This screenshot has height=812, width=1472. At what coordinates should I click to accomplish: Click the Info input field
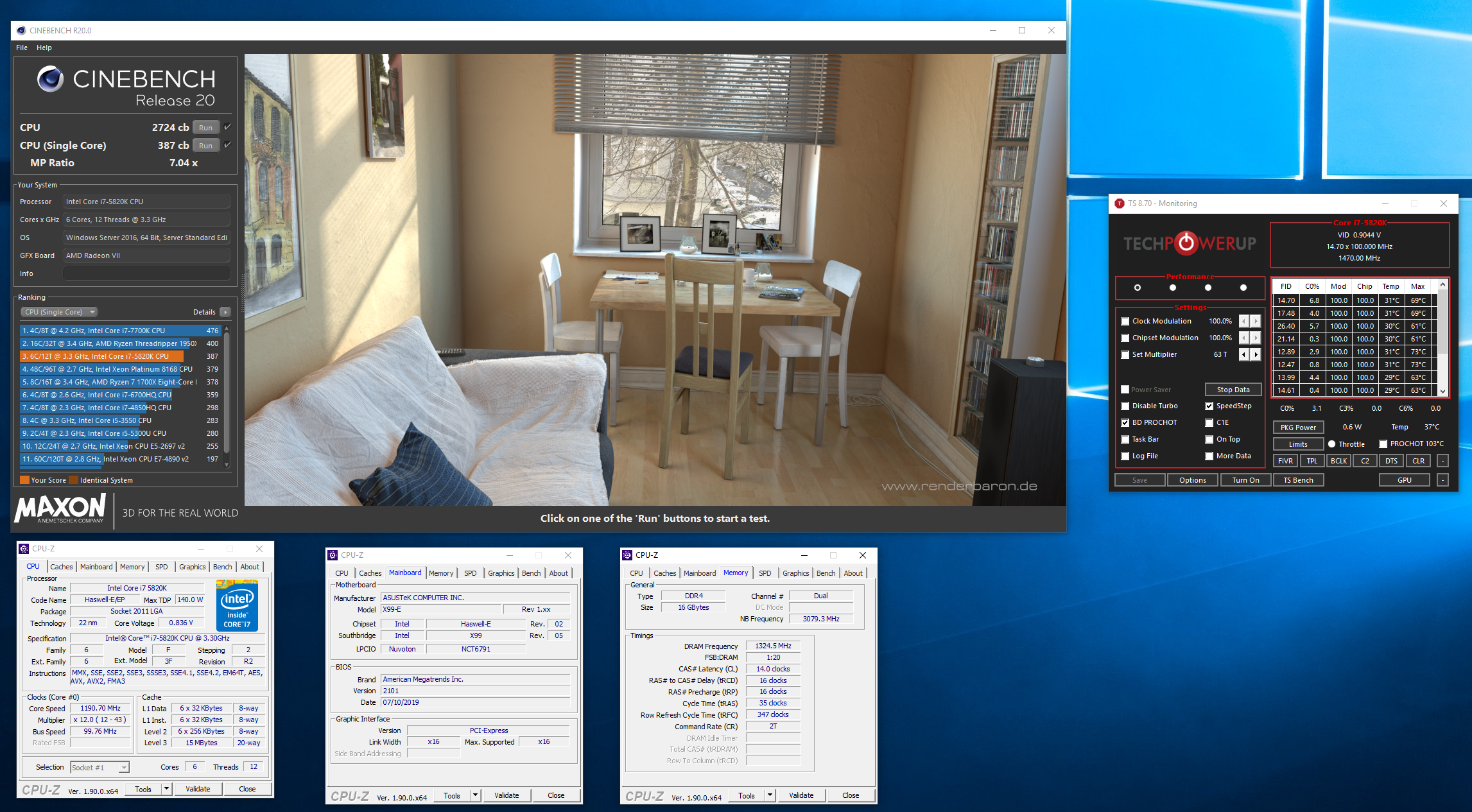click(146, 273)
